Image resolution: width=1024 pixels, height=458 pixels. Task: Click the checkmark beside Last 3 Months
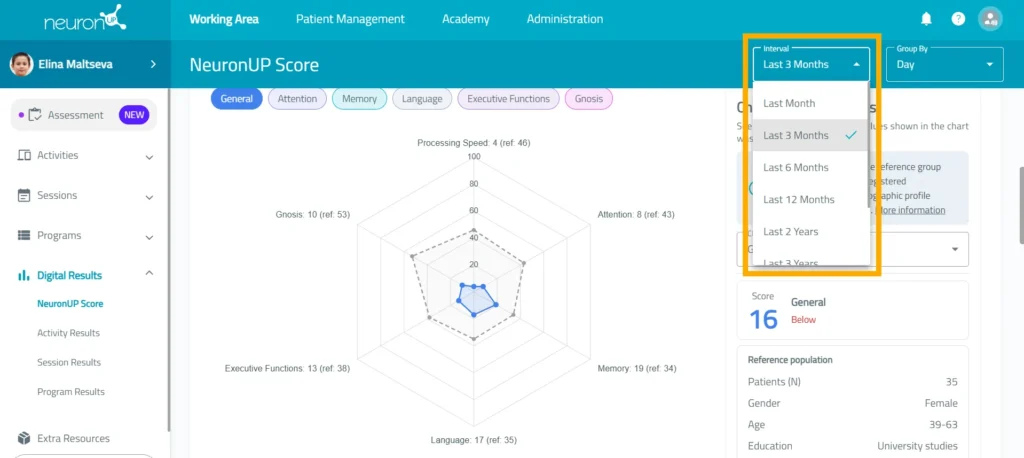pyautogui.click(x=850, y=135)
